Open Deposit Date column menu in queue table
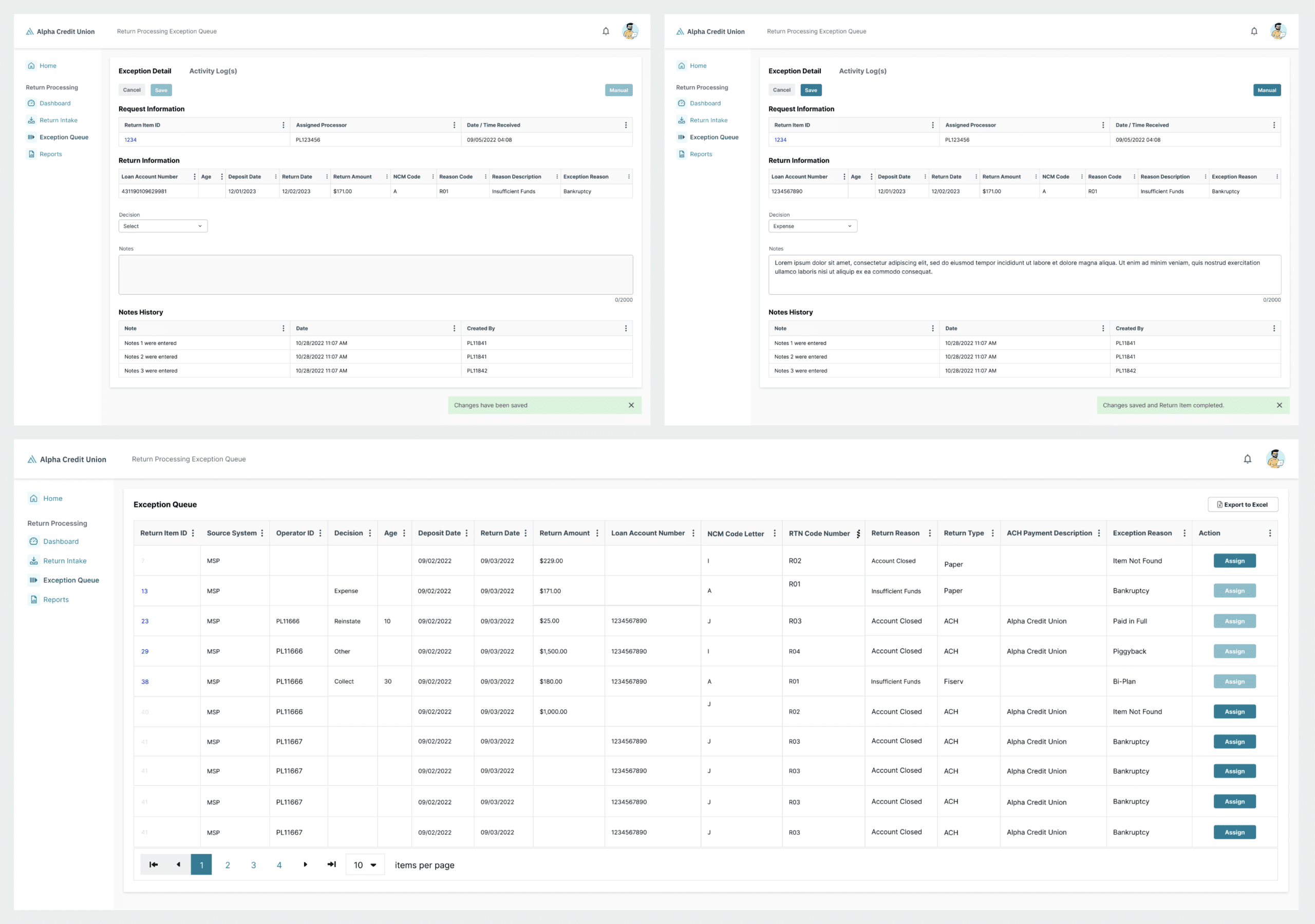 point(467,533)
